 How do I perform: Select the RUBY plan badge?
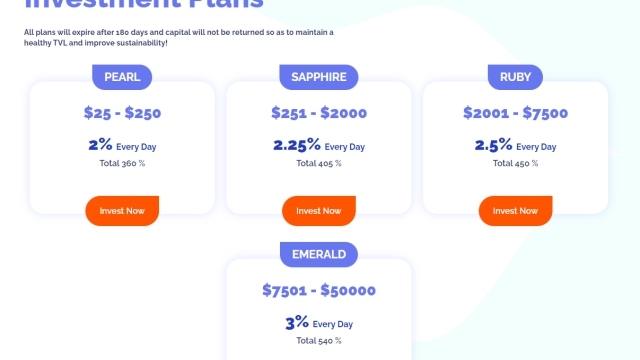[516, 77]
